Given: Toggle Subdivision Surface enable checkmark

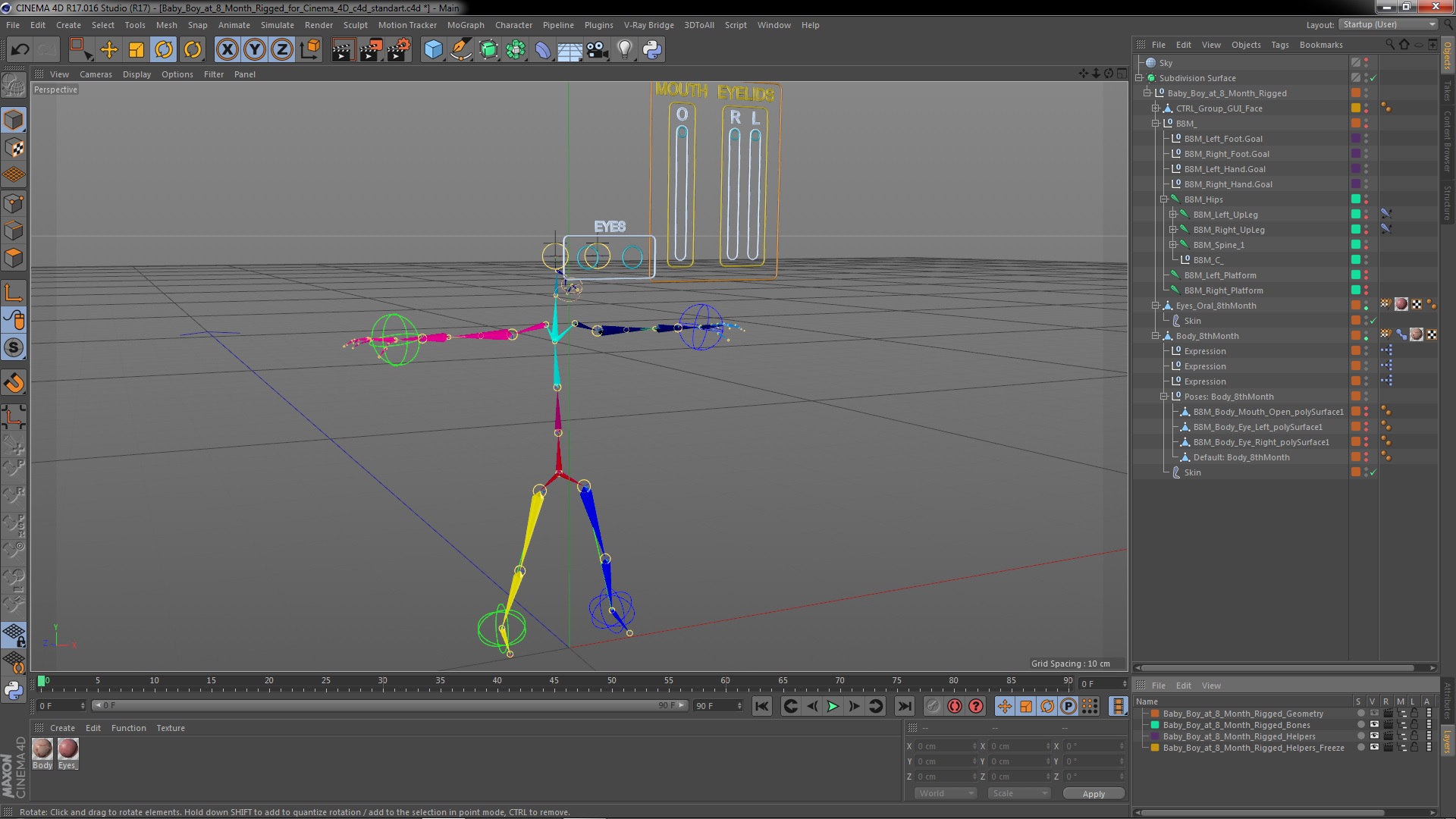Looking at the screenshot, I should click(1373, 78).
